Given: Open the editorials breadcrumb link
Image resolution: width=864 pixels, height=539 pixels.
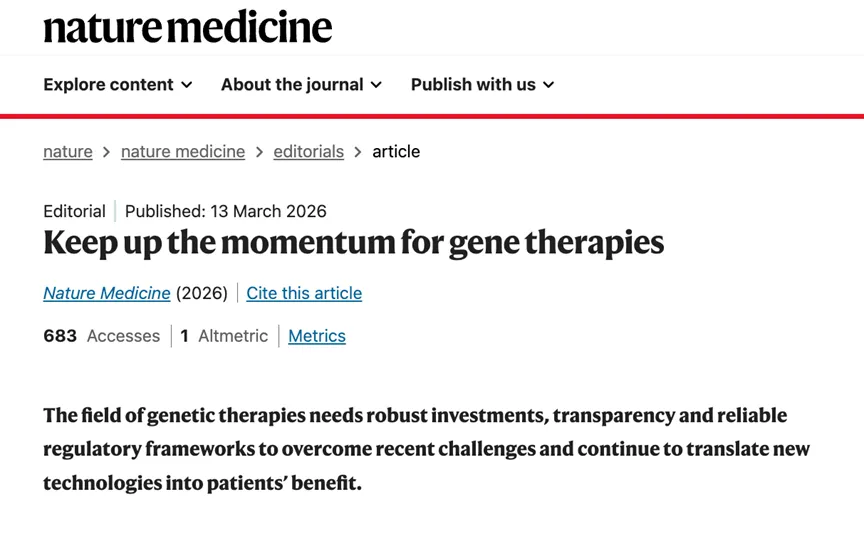Looking at the screenshot, I should point(308,152).
